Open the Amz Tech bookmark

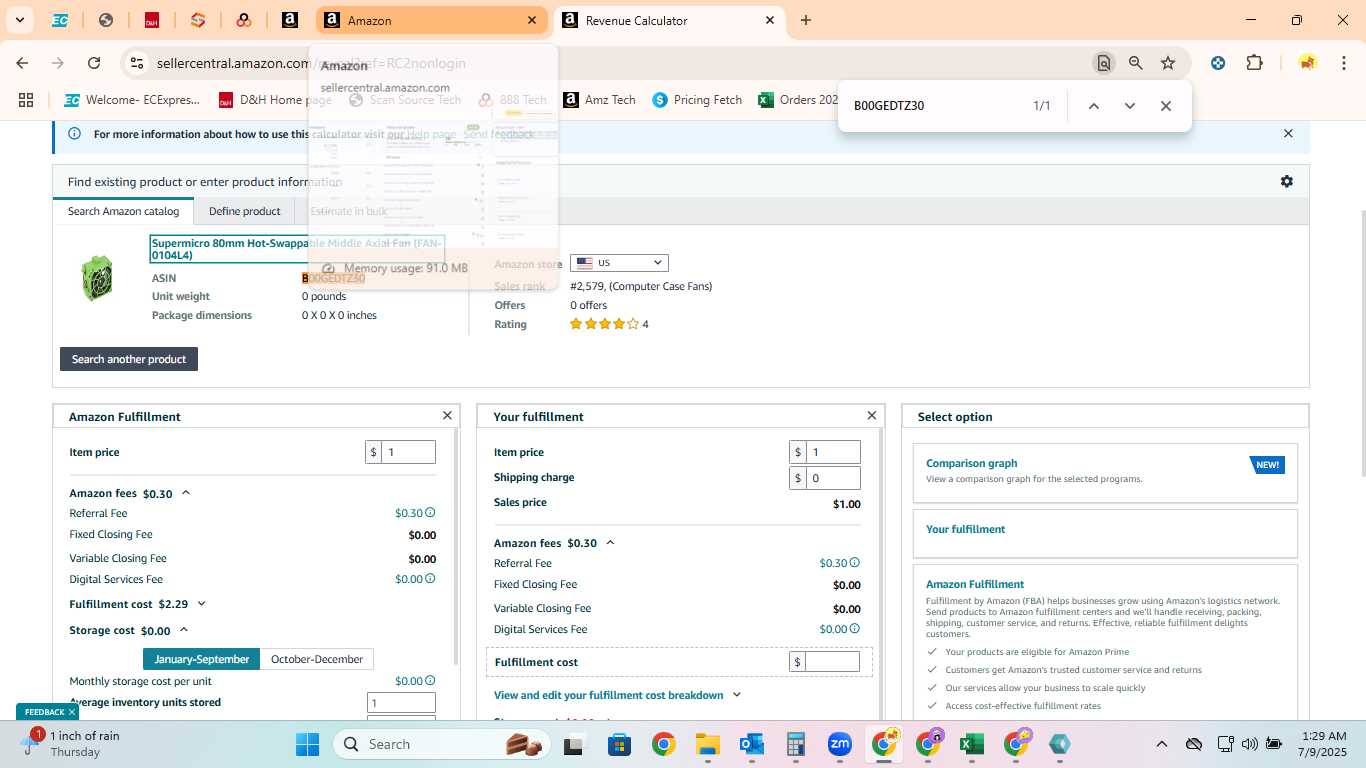point(599,100)
